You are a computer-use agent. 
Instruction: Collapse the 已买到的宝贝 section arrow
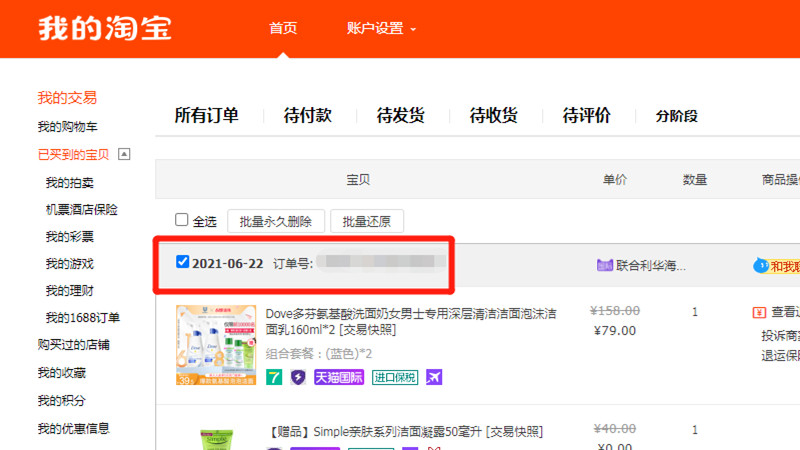124,154
